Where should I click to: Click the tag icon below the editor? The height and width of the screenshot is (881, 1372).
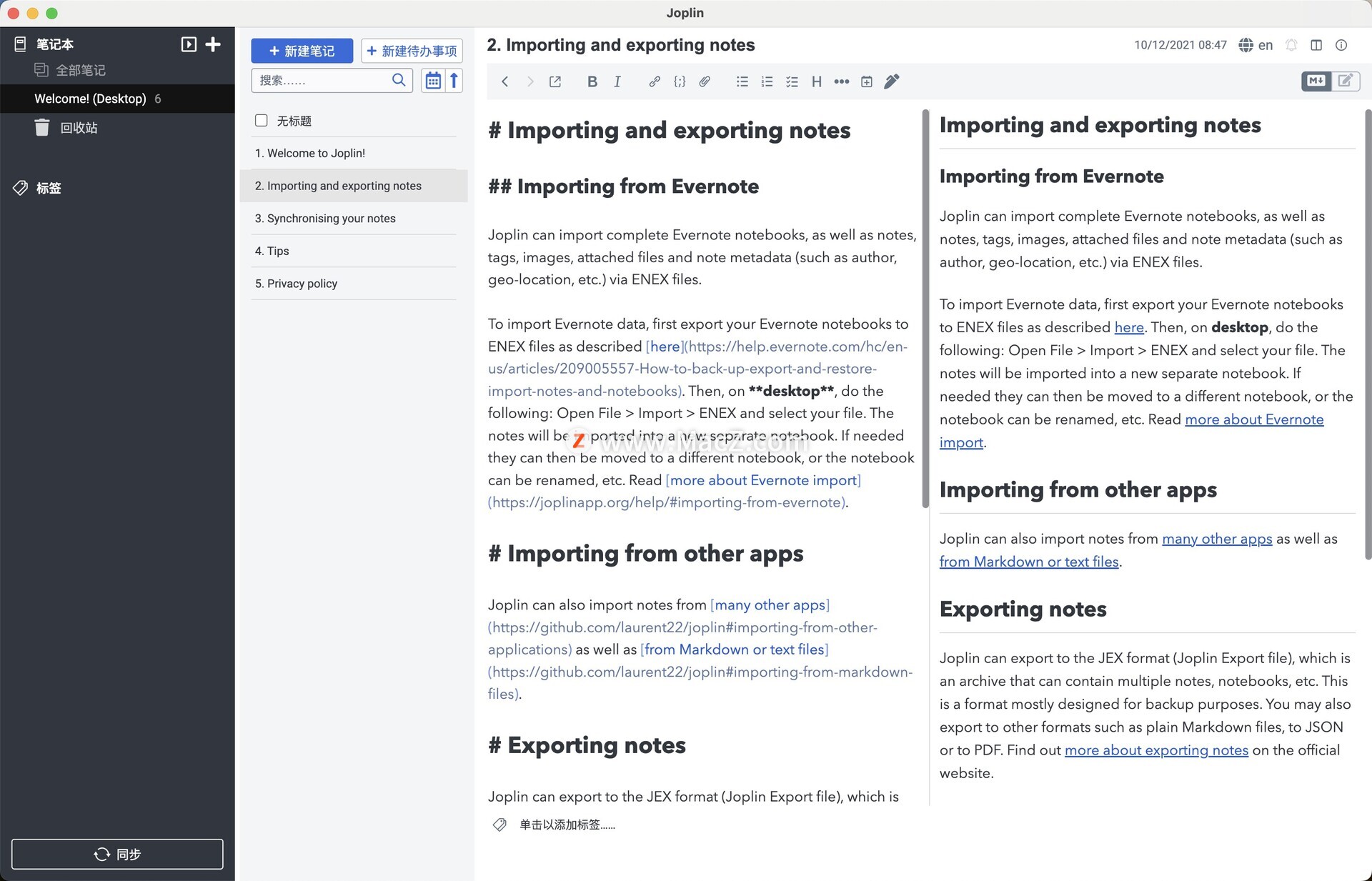tap(499, 825)
